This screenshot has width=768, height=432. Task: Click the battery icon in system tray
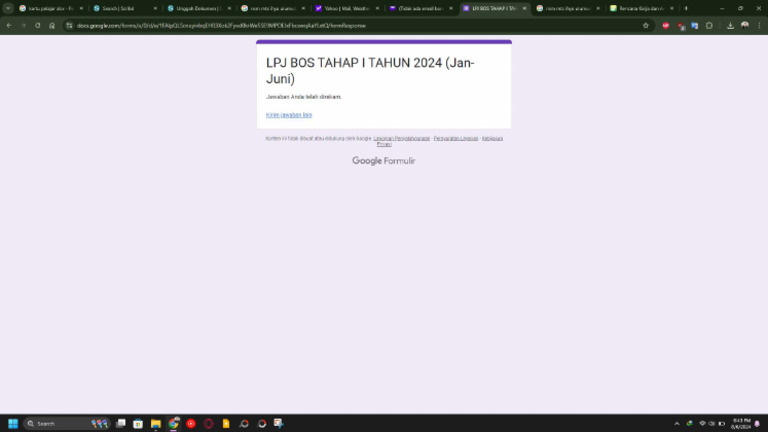pos(721,424)
